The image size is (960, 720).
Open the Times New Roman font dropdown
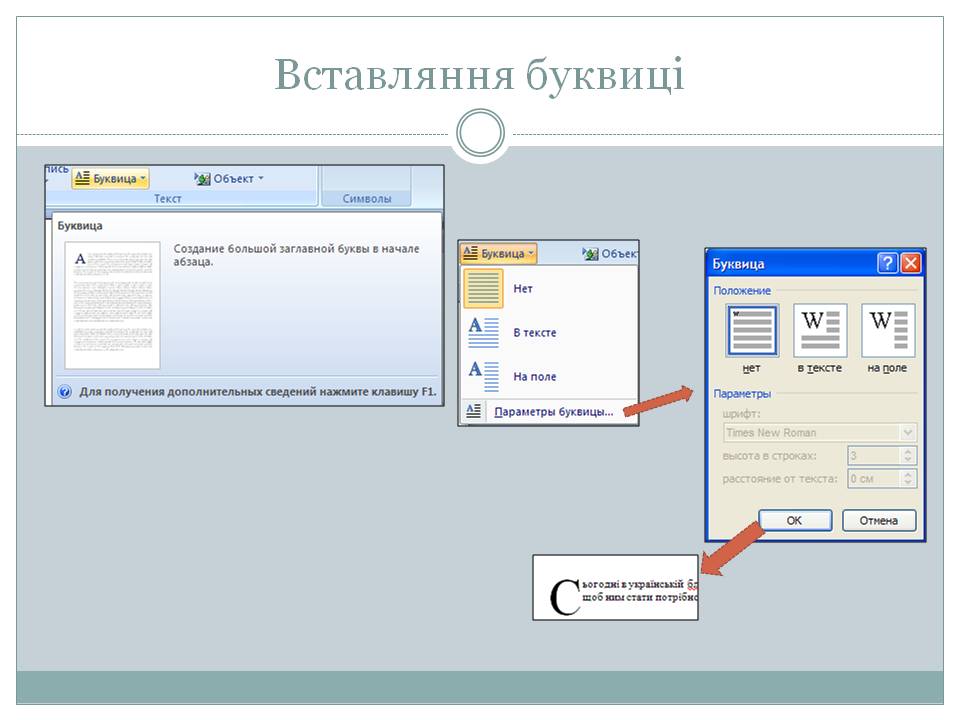[x=908, y=432]
